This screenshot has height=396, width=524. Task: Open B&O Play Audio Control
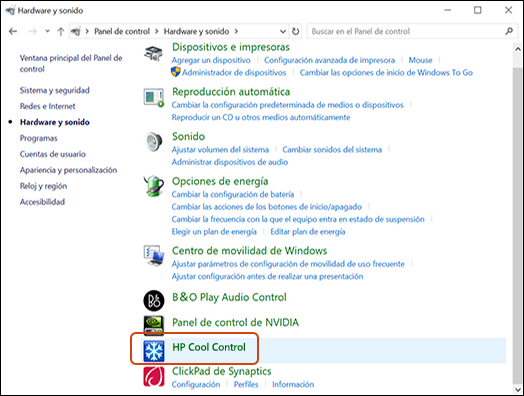(x=229, y=297)
